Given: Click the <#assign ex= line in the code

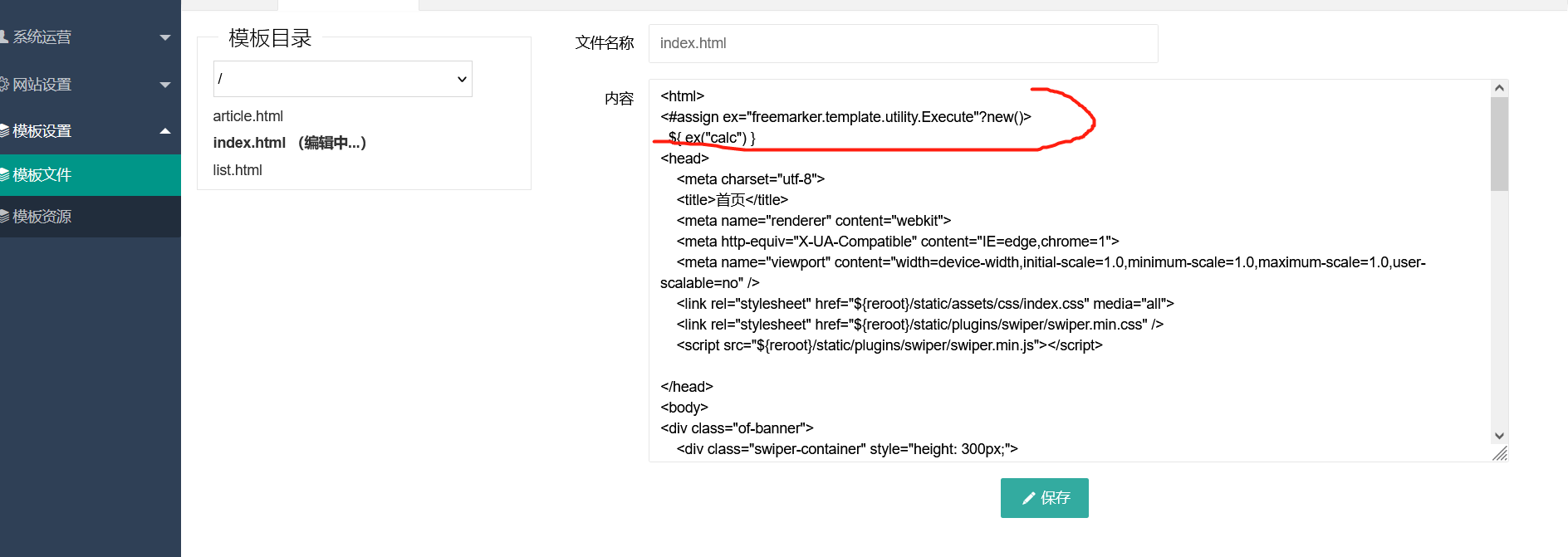Looking at the screenshot, I should tap(845, 117).
